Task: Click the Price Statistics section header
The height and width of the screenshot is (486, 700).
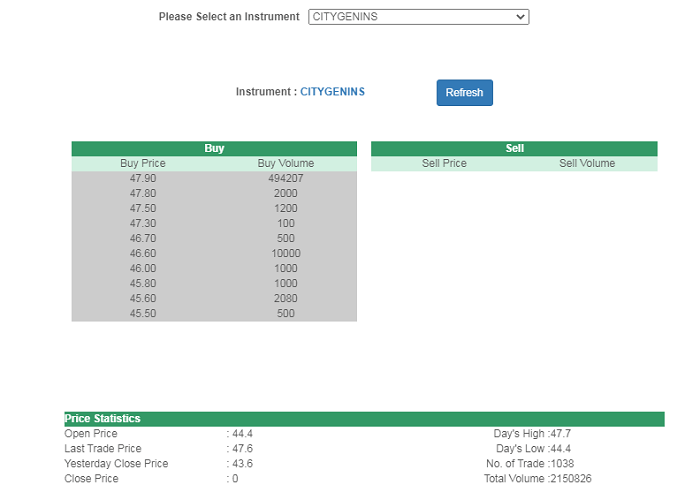Action: [103, 419]
